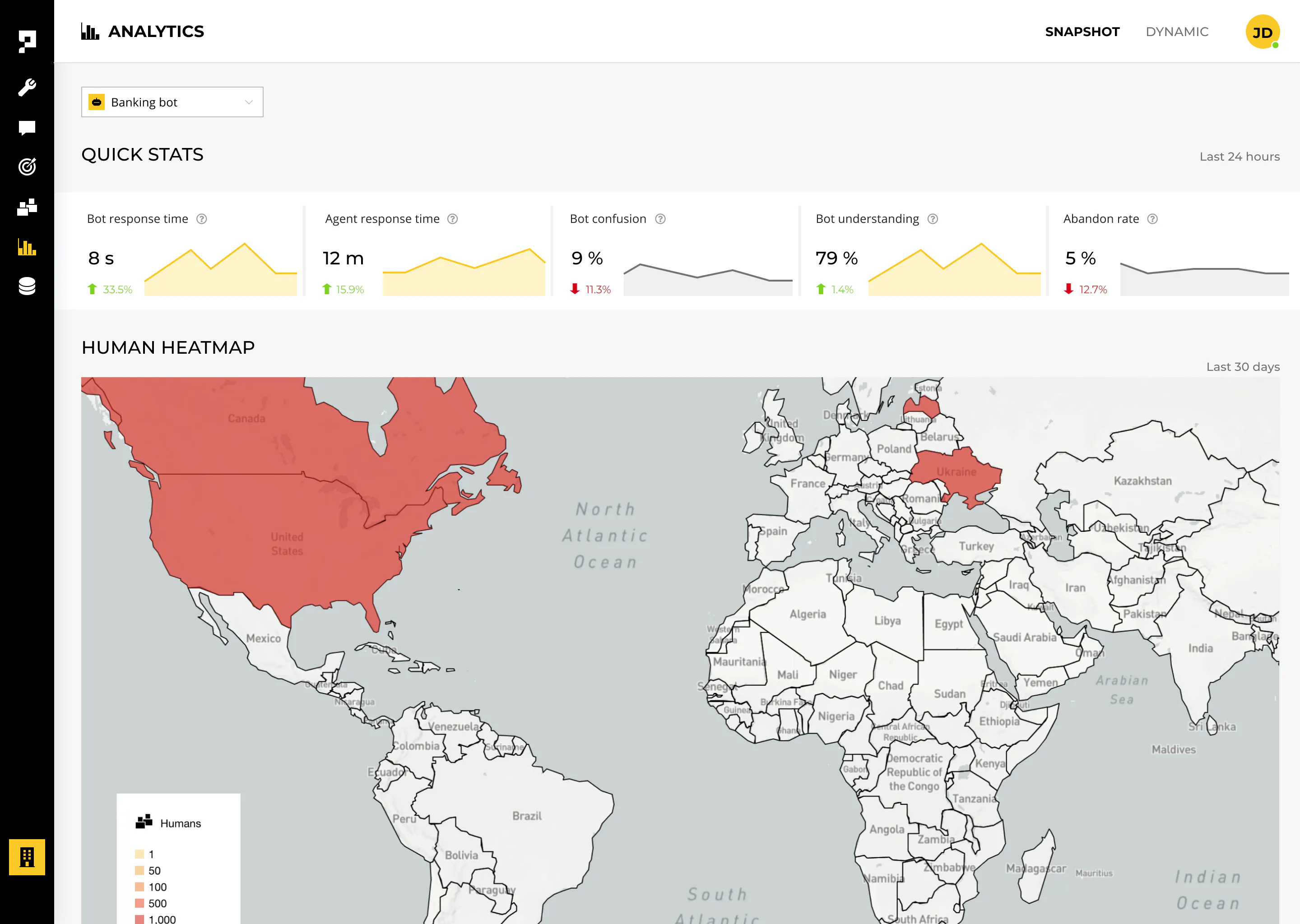The width and height of the screenshot is (1300, 924).
Task: Click the Bot confusion sparkline chart
Action: point(708,279)
